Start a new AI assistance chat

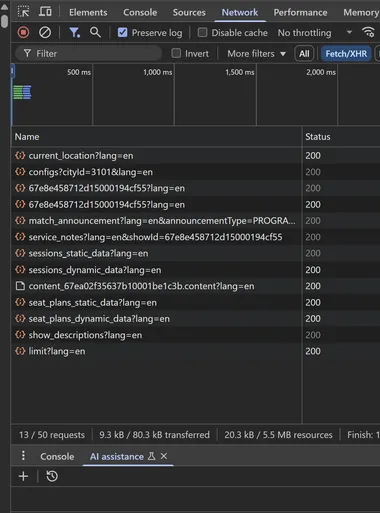click(23, 476)
